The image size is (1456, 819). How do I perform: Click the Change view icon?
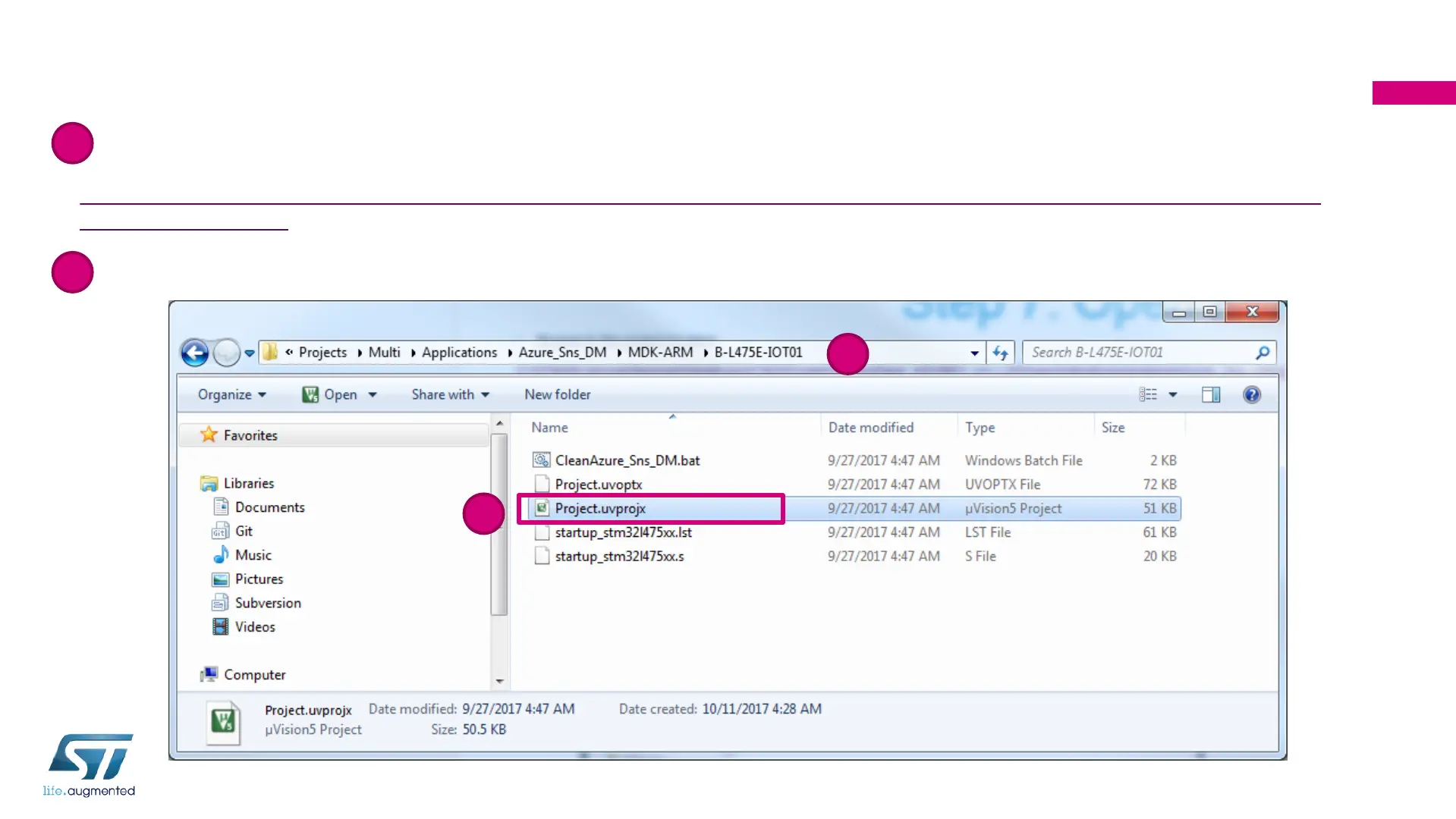tap(1148, 394)
